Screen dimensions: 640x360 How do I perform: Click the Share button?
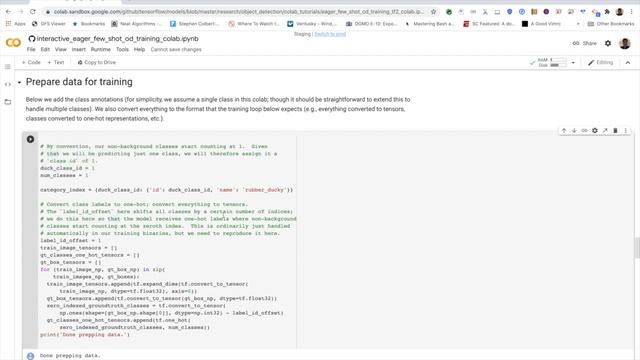[x=584, y=43]
